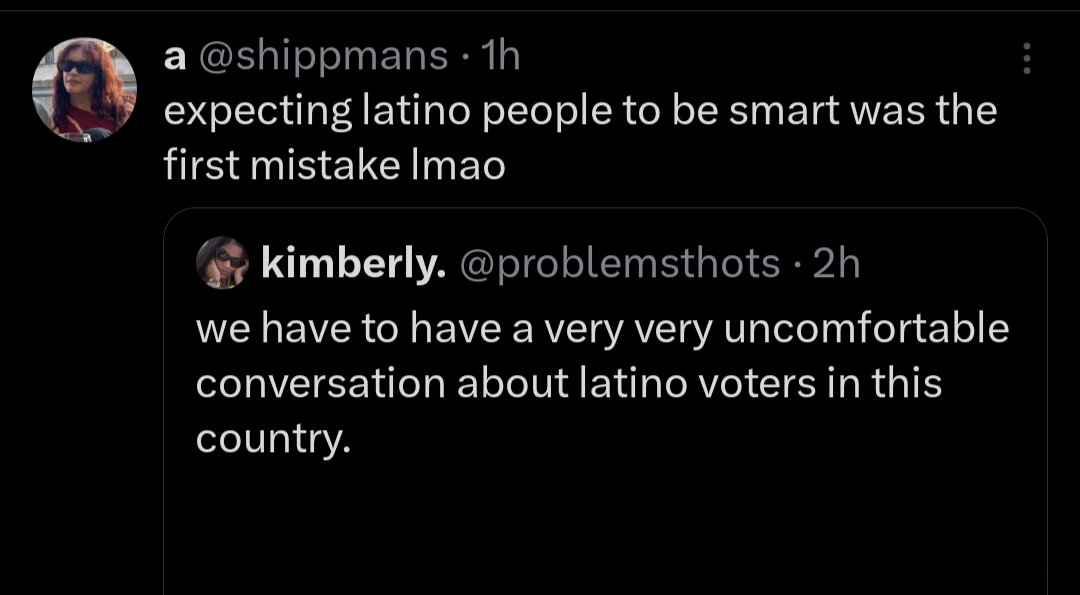Tap the word "country." in quoted tweet
Image resolution: width=1080 pixels, height=595 pixels.
[x=273, y=439]
